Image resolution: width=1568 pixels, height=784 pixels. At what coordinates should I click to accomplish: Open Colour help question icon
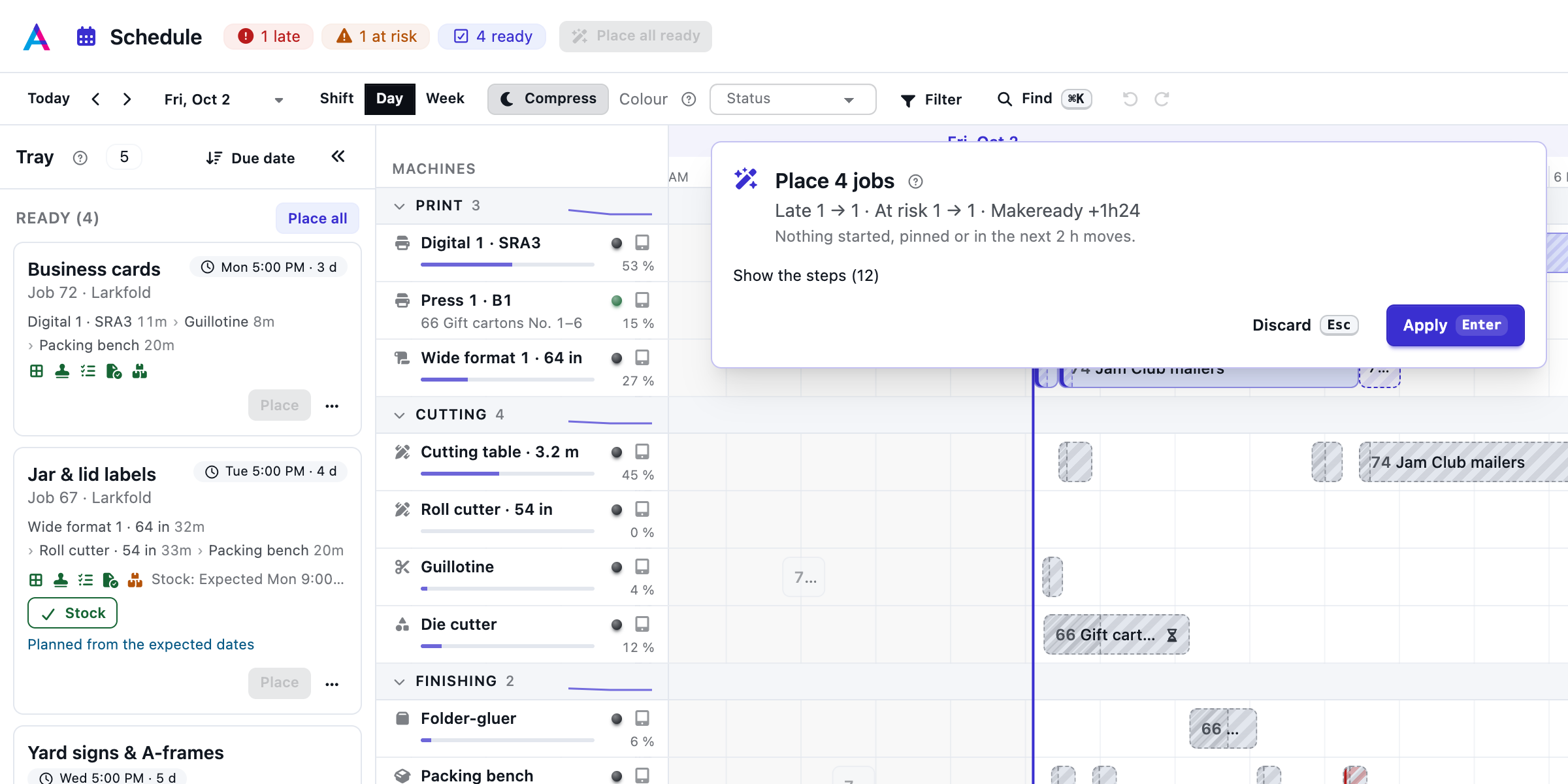click(x=689, y=99)
